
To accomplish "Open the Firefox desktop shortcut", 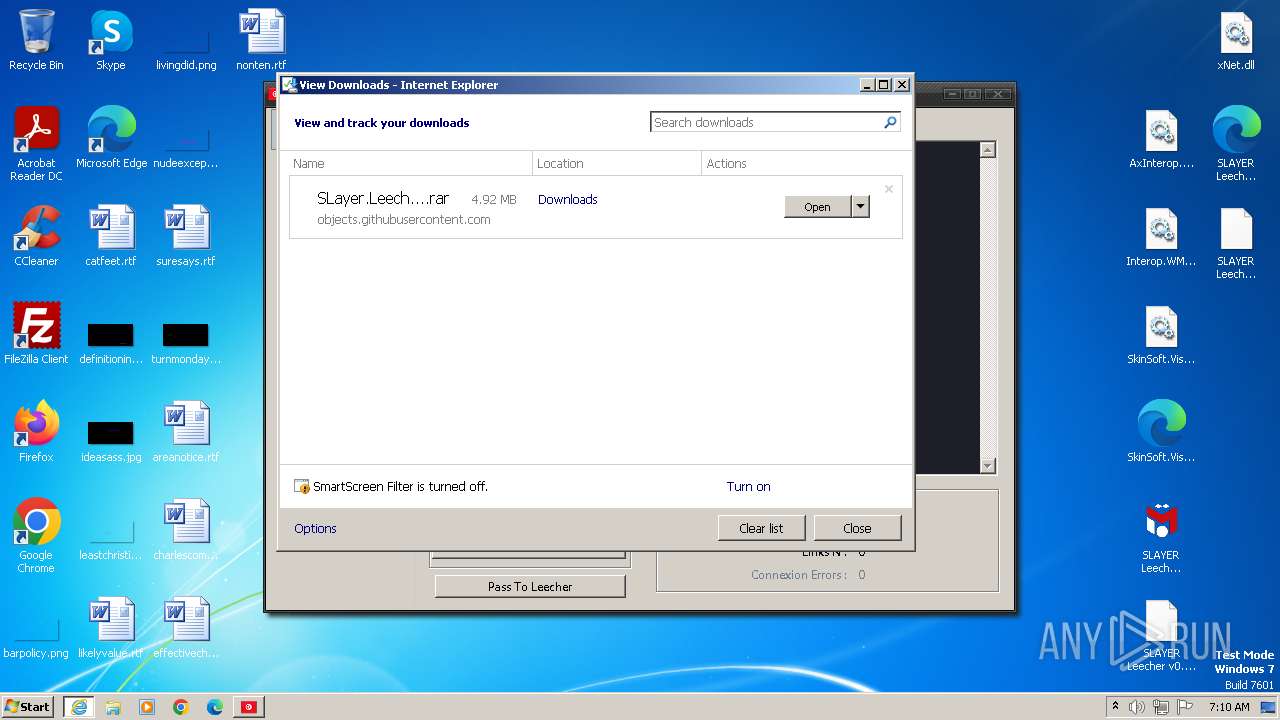I will [36, 432].
